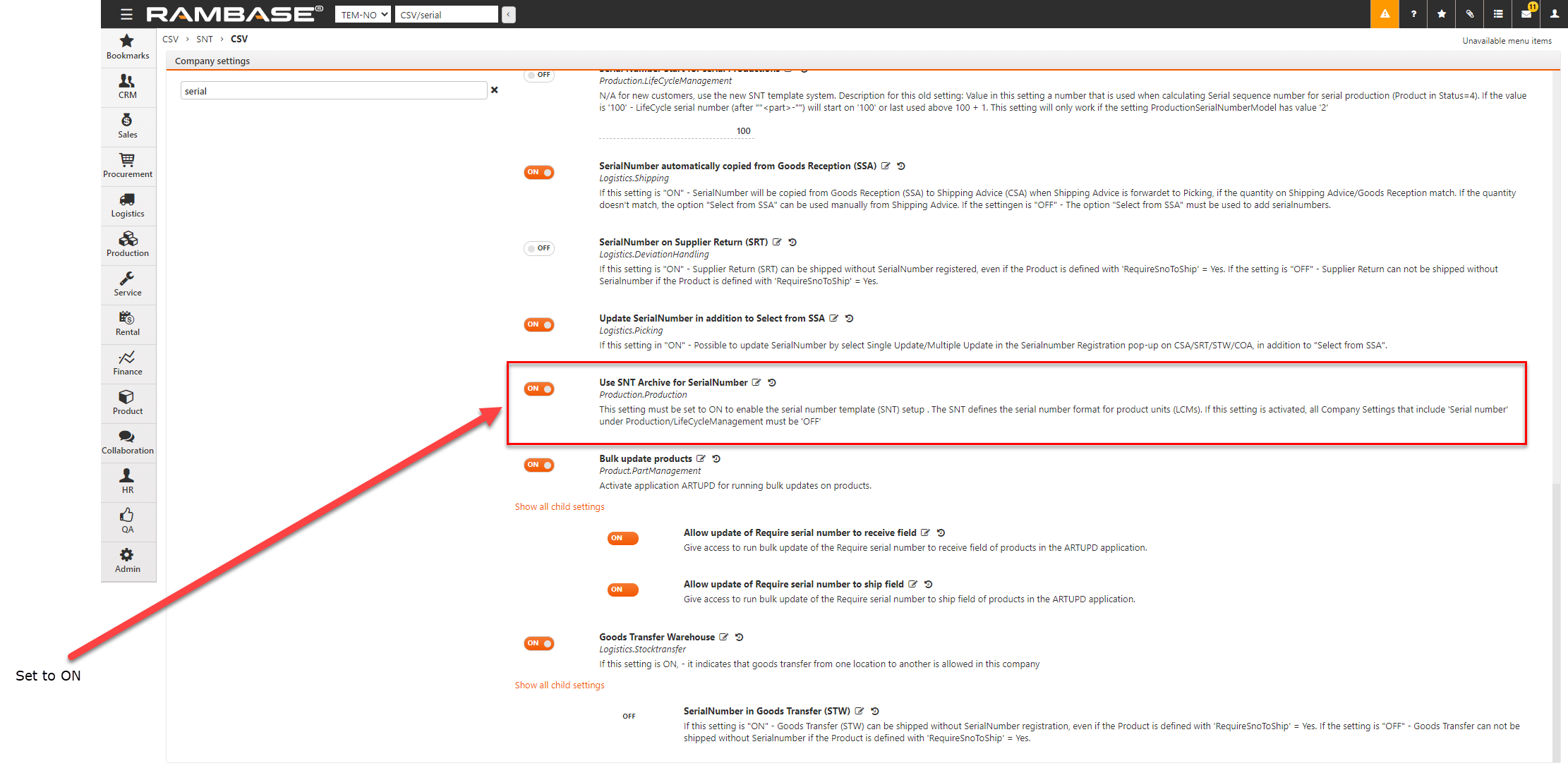Toggle SerialNumber on Supplier Return (SRT) switch
1568x768 pixels.
click(539, 248)
